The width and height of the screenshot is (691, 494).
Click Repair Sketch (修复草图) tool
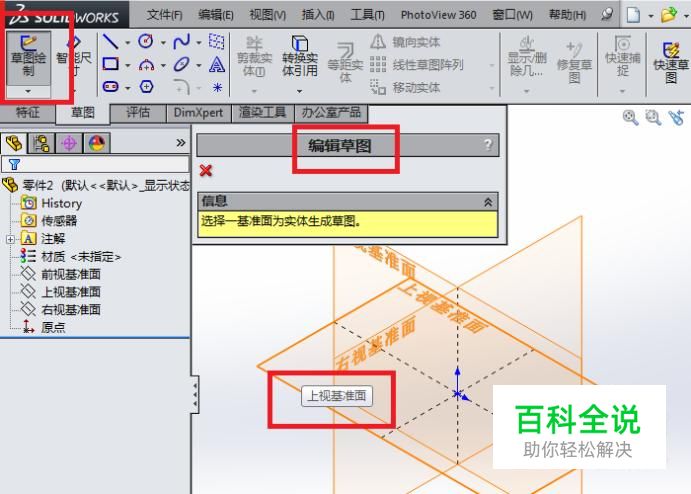click(x=574, y=63)
